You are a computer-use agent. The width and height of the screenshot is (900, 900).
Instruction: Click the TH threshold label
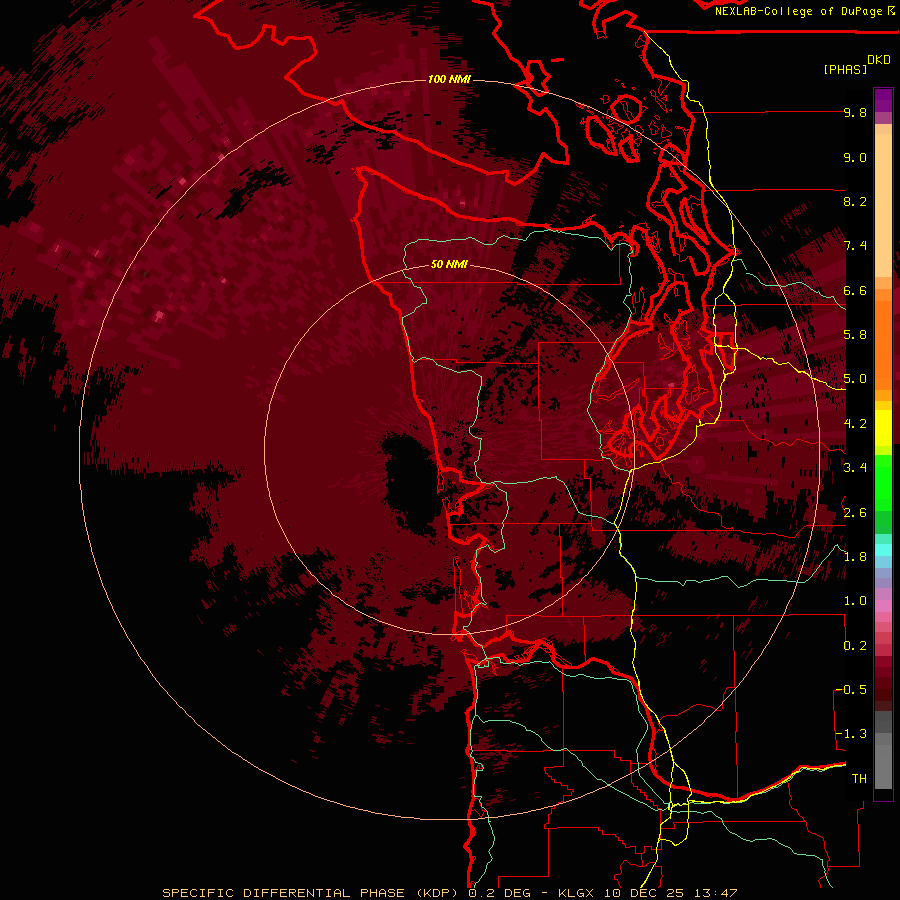tap(859, 779)
